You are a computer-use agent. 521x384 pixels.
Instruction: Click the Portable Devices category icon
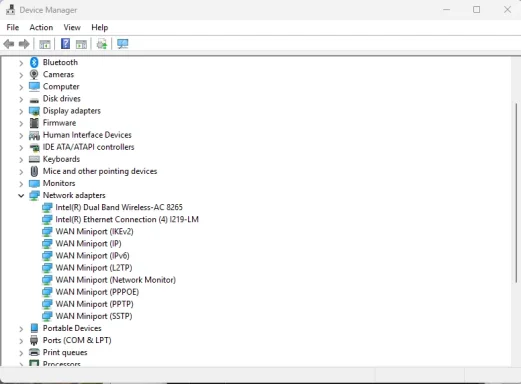(34, 328)
